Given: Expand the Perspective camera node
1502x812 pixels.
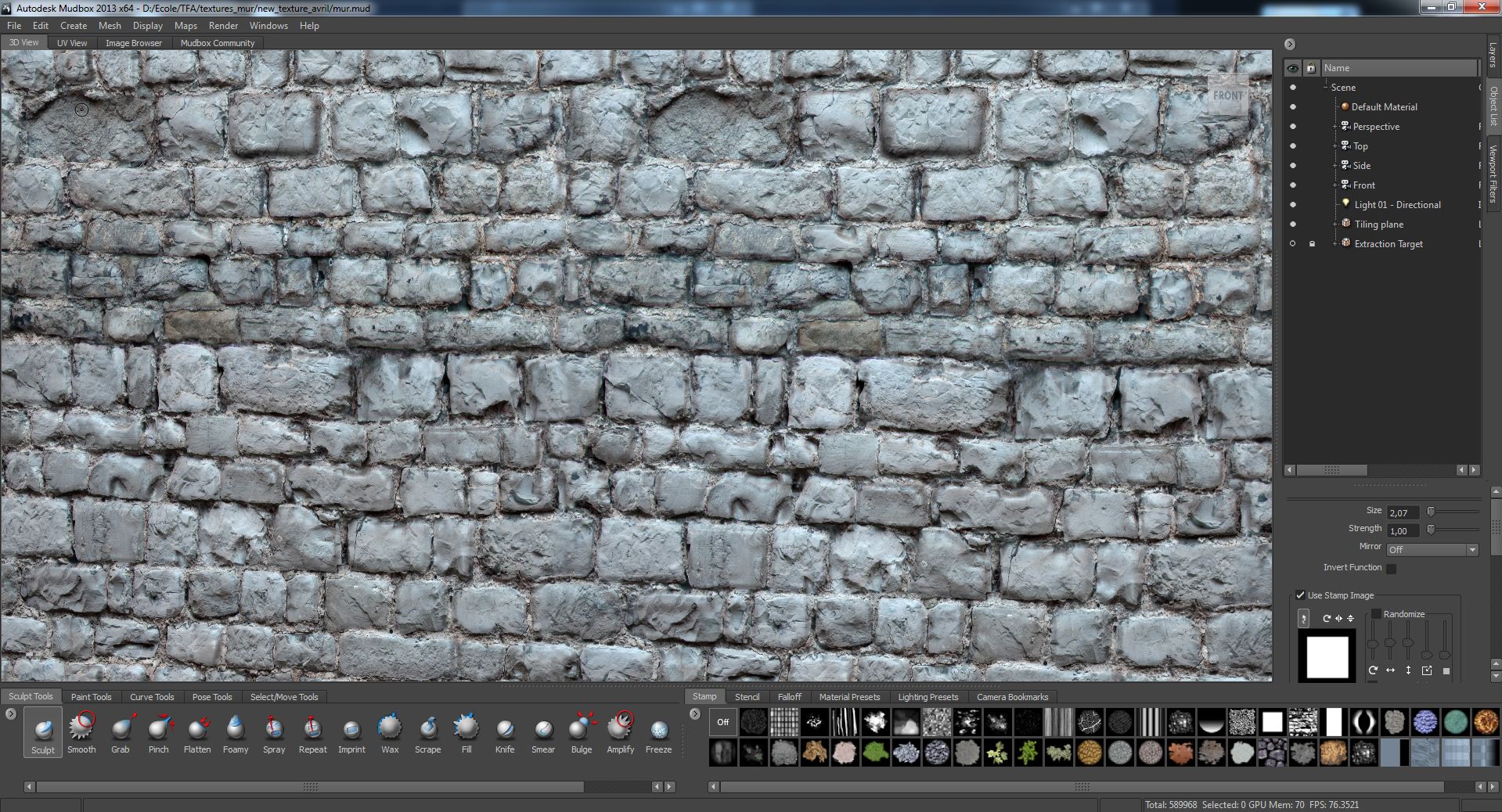Looking at the screenshot, I should [1335, 127].
